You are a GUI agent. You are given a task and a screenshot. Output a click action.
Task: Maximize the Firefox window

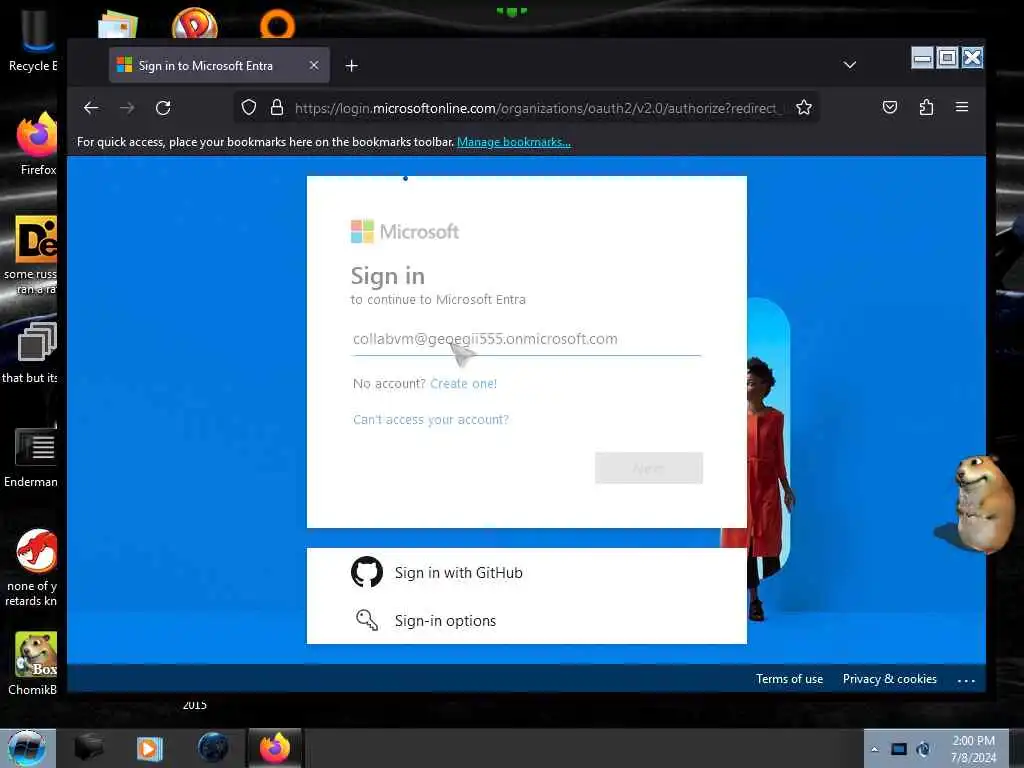(x=947, y=58)
